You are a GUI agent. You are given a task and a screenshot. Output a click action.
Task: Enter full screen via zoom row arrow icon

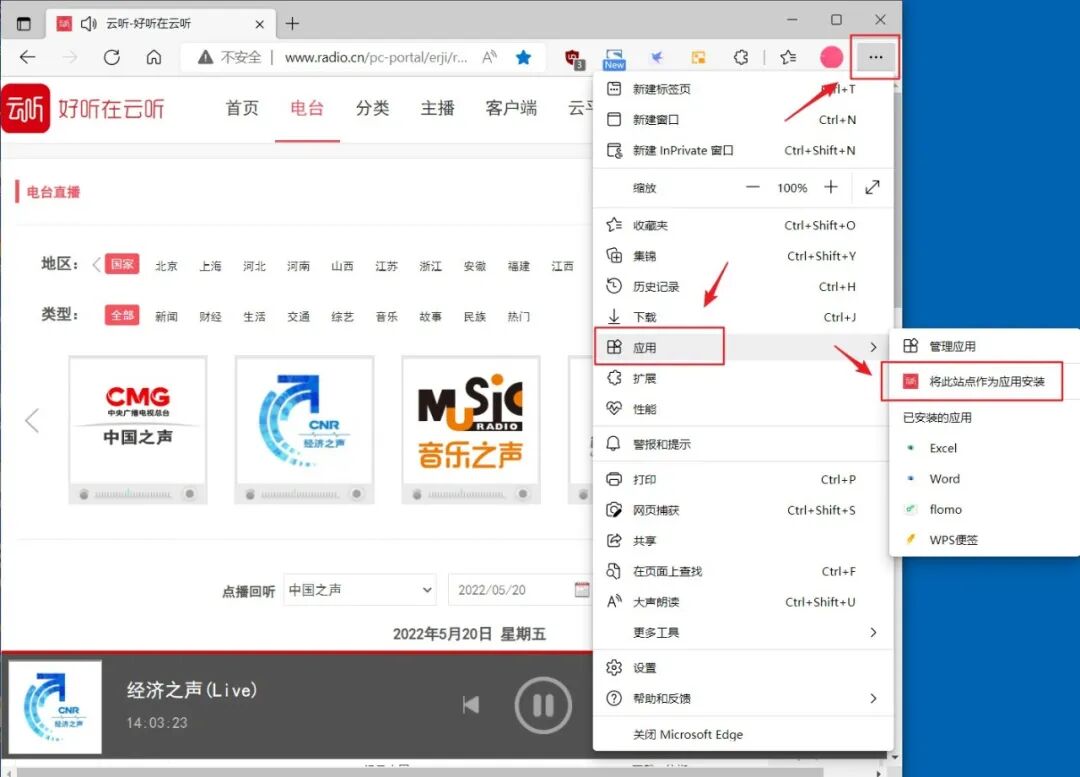[873, 187]
